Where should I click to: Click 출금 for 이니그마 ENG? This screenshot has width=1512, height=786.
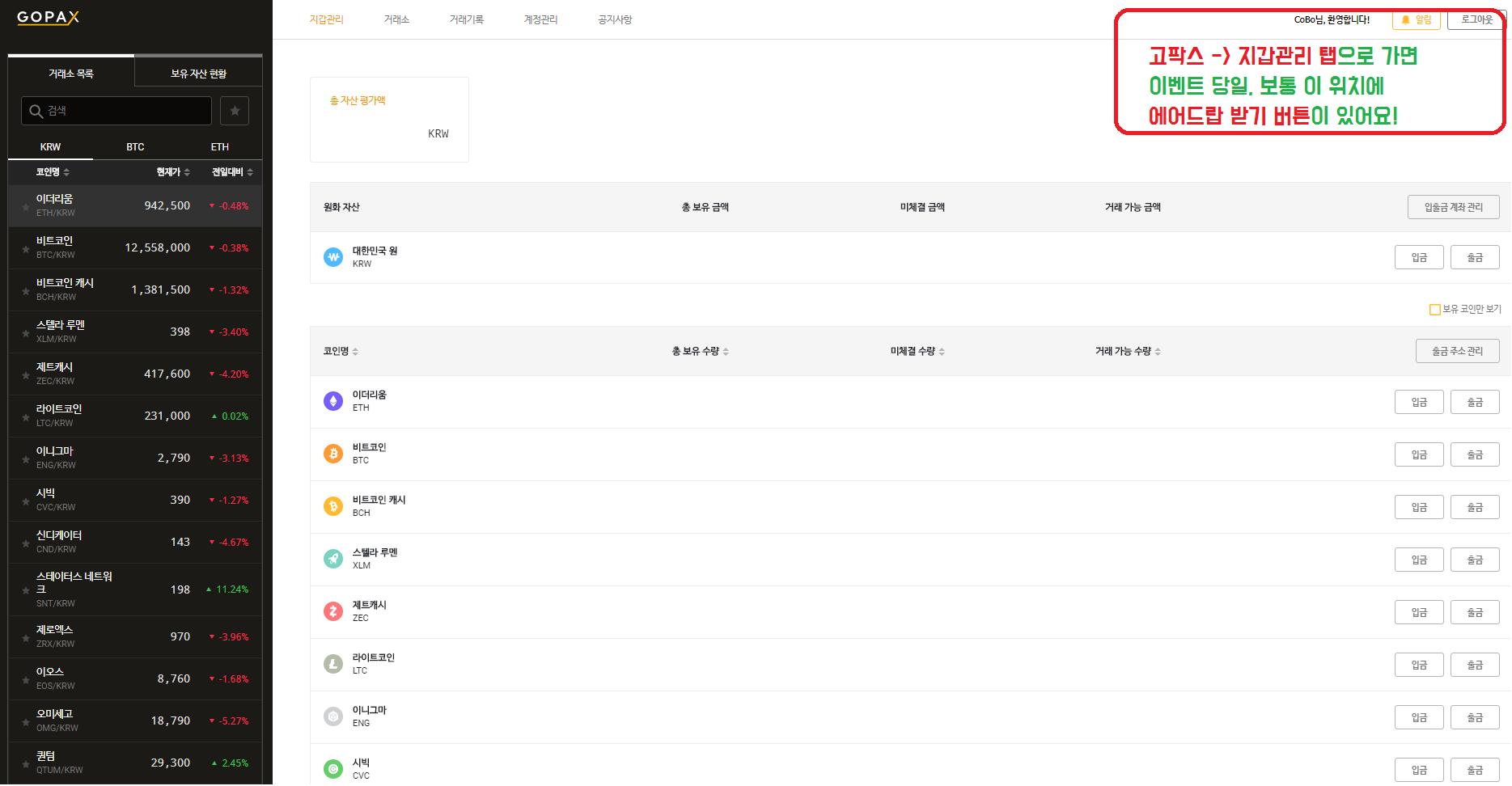1475,717
